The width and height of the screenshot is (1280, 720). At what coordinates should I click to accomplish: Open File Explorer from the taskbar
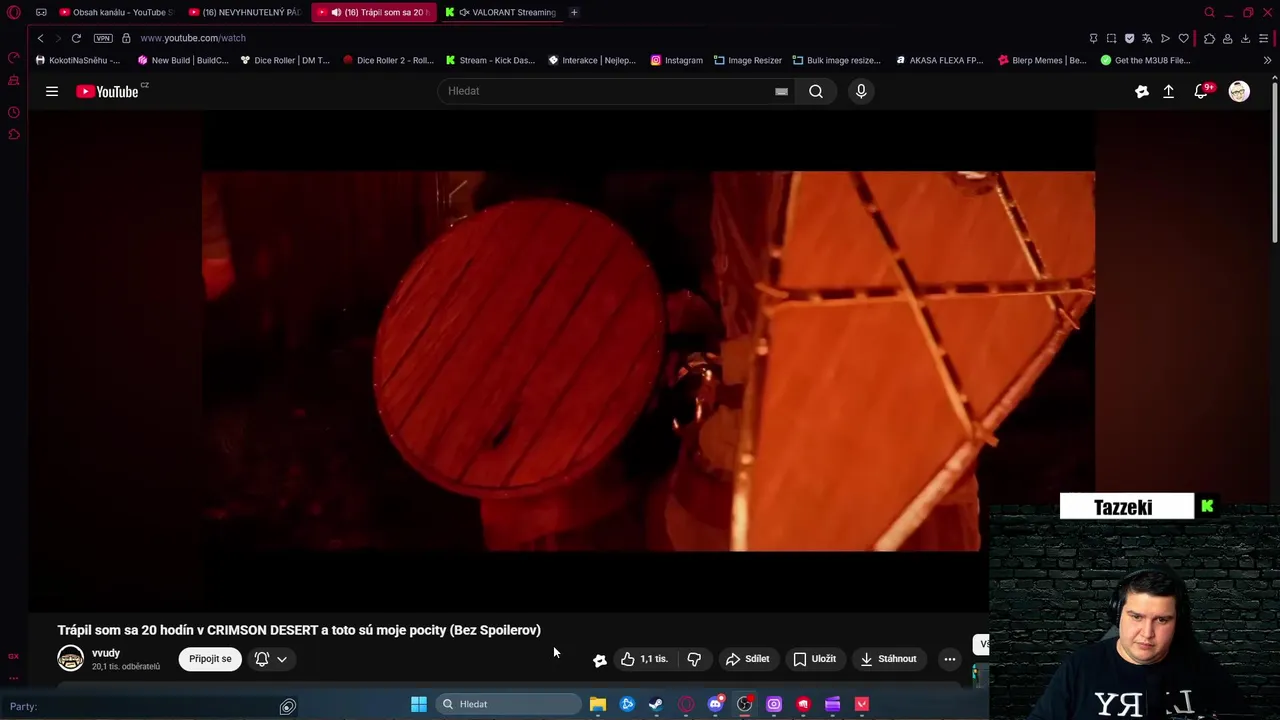(x=598, y=704)
